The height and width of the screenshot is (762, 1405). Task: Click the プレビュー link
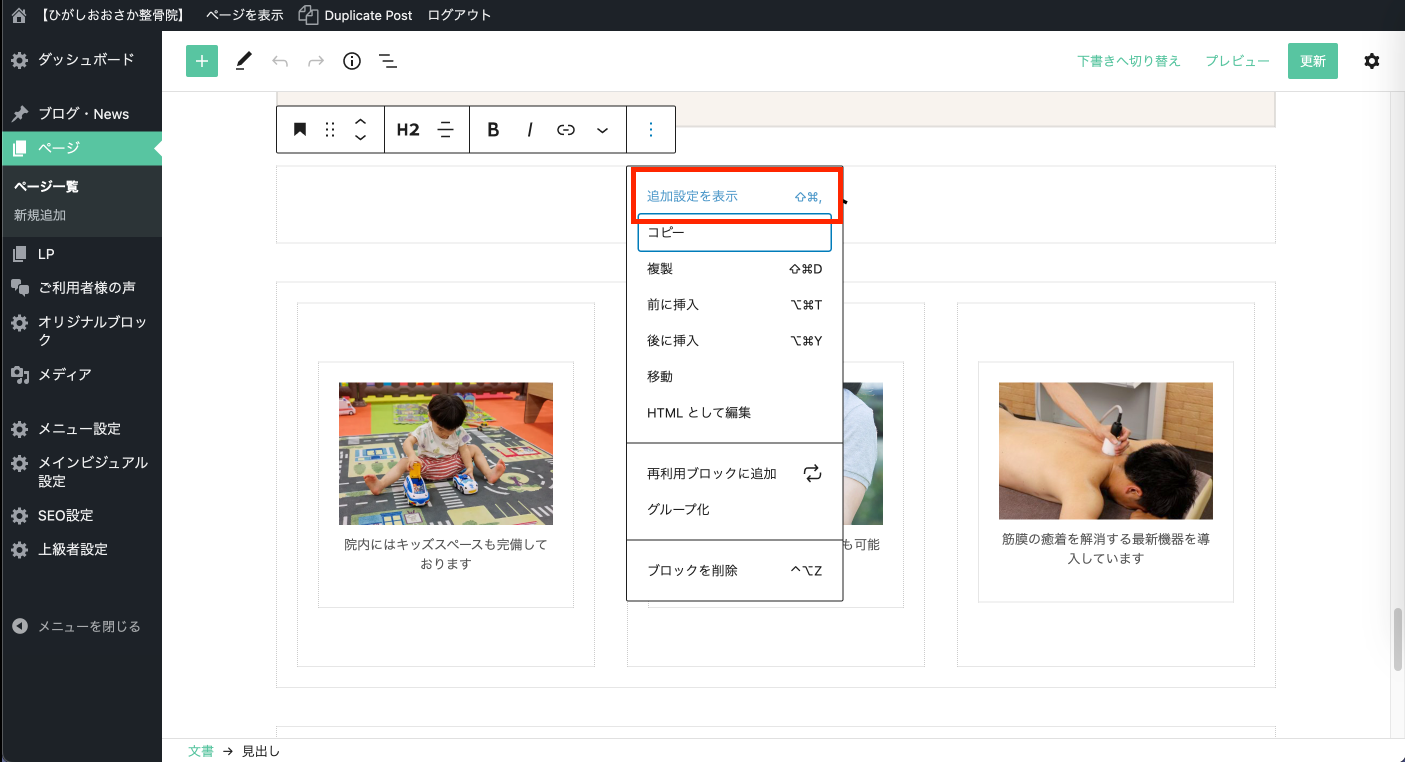point(1237,61)
